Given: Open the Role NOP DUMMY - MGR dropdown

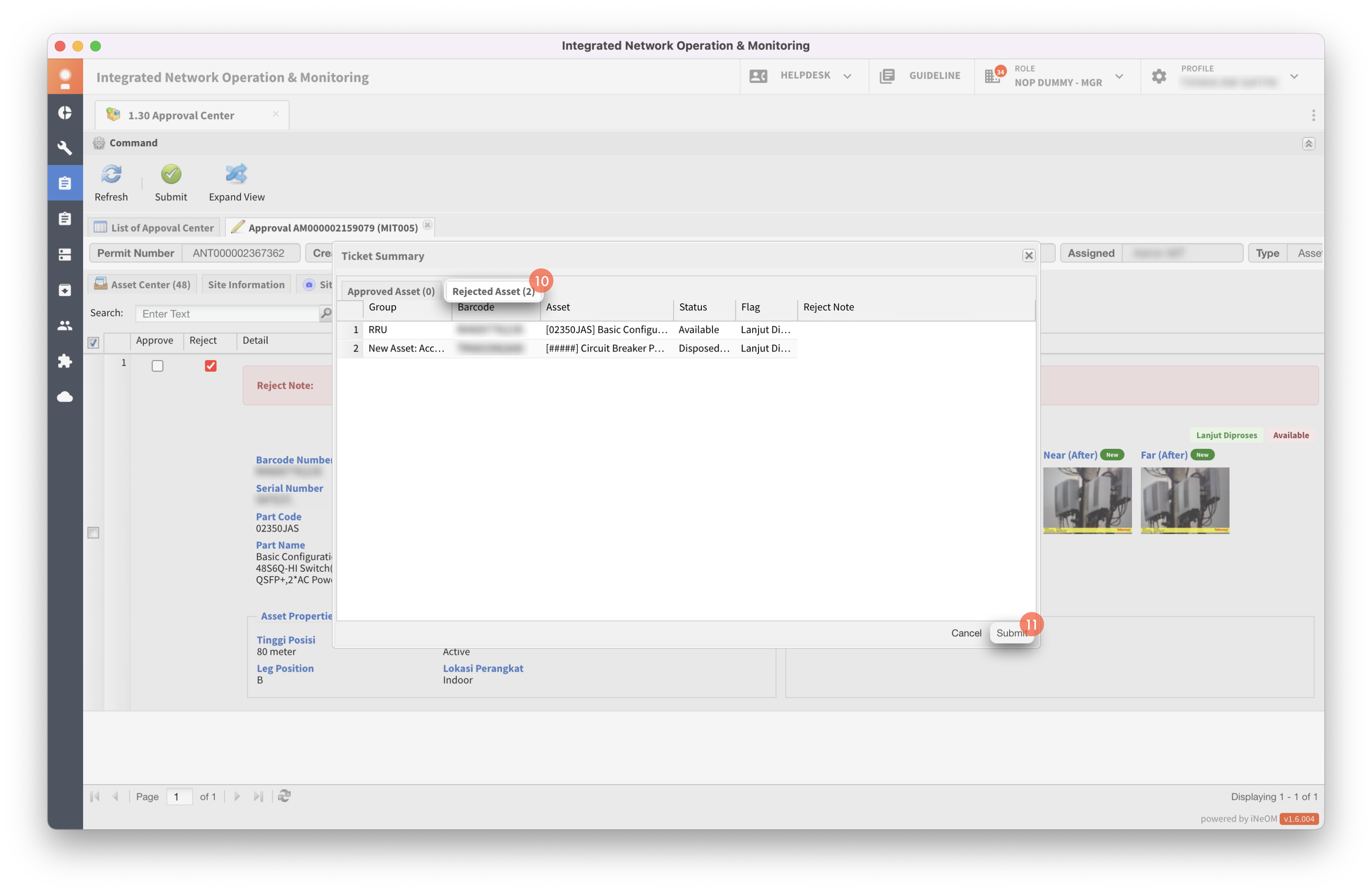Looking at the screenshot, I should coord(1119,76).
